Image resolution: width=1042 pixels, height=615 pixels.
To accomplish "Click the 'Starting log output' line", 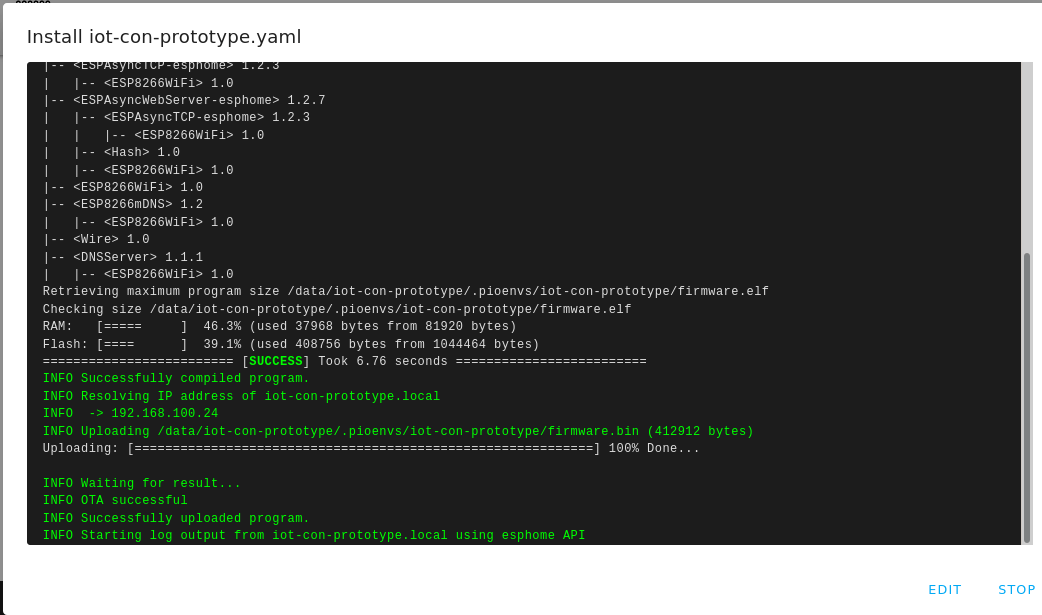I will [314, 535].
